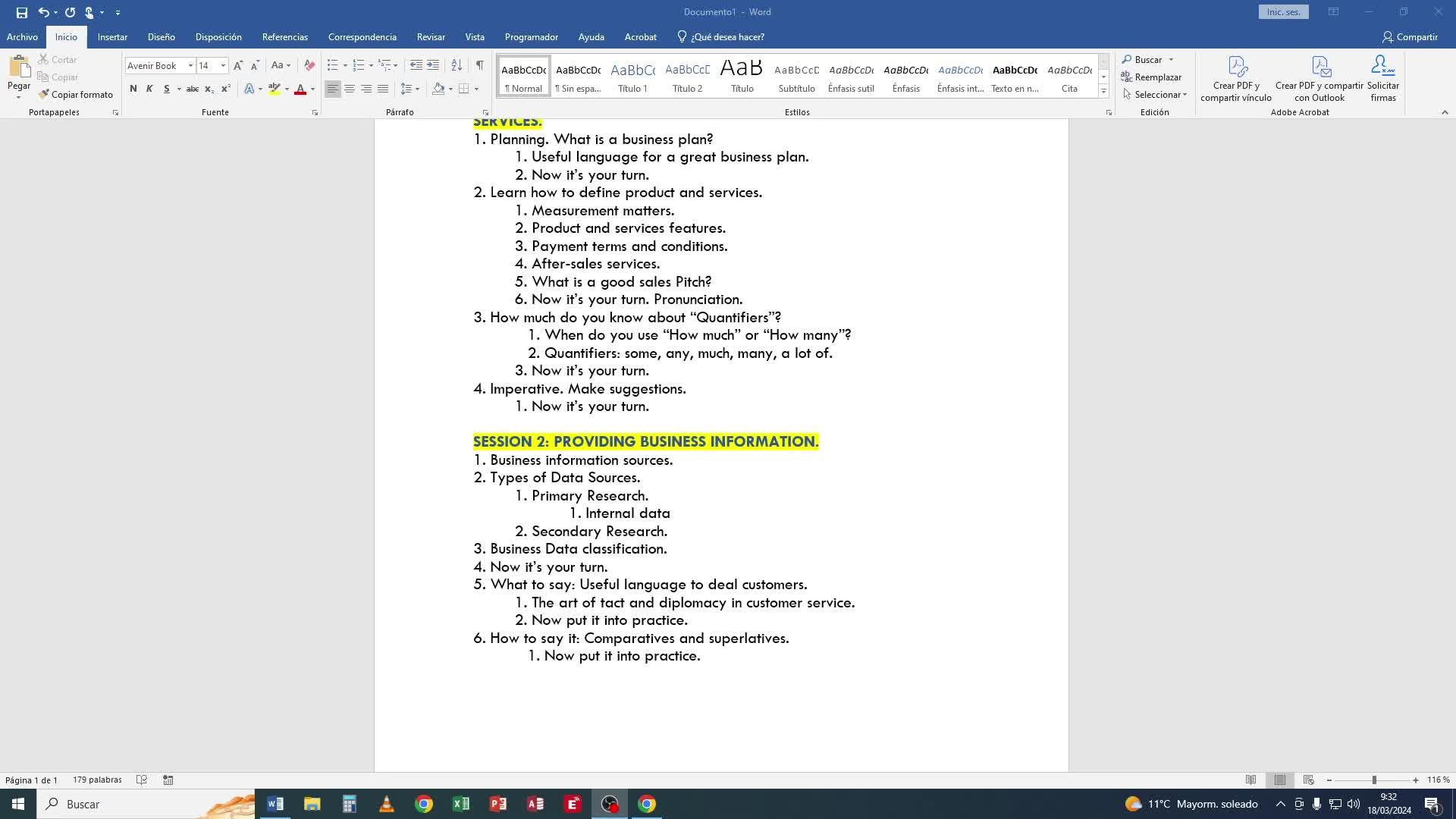Expand the styles gallery list

click(x=1103, y=92)
